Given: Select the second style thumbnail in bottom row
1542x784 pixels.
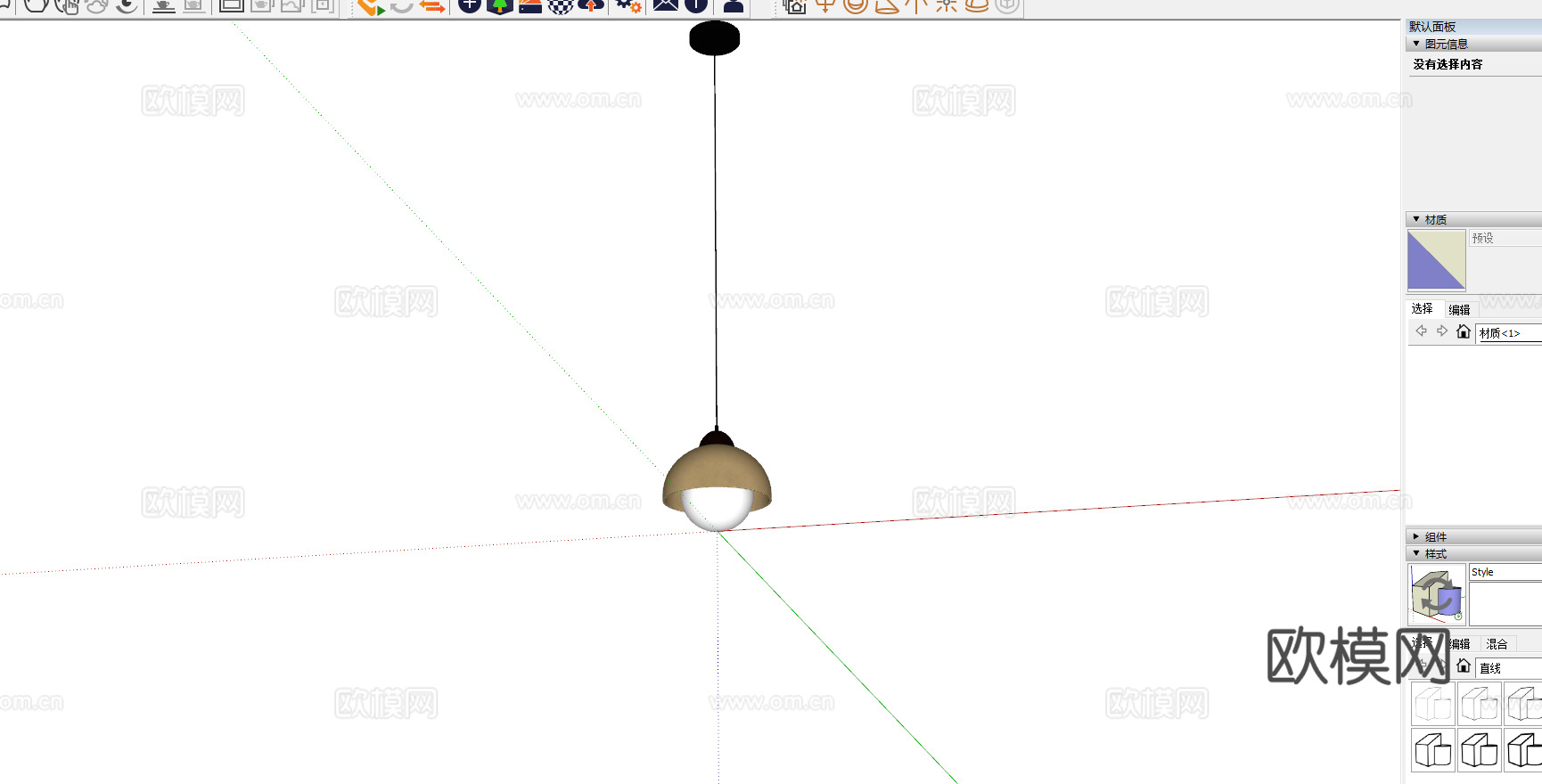Looking at the screenshot, I should pos(1480,749).
